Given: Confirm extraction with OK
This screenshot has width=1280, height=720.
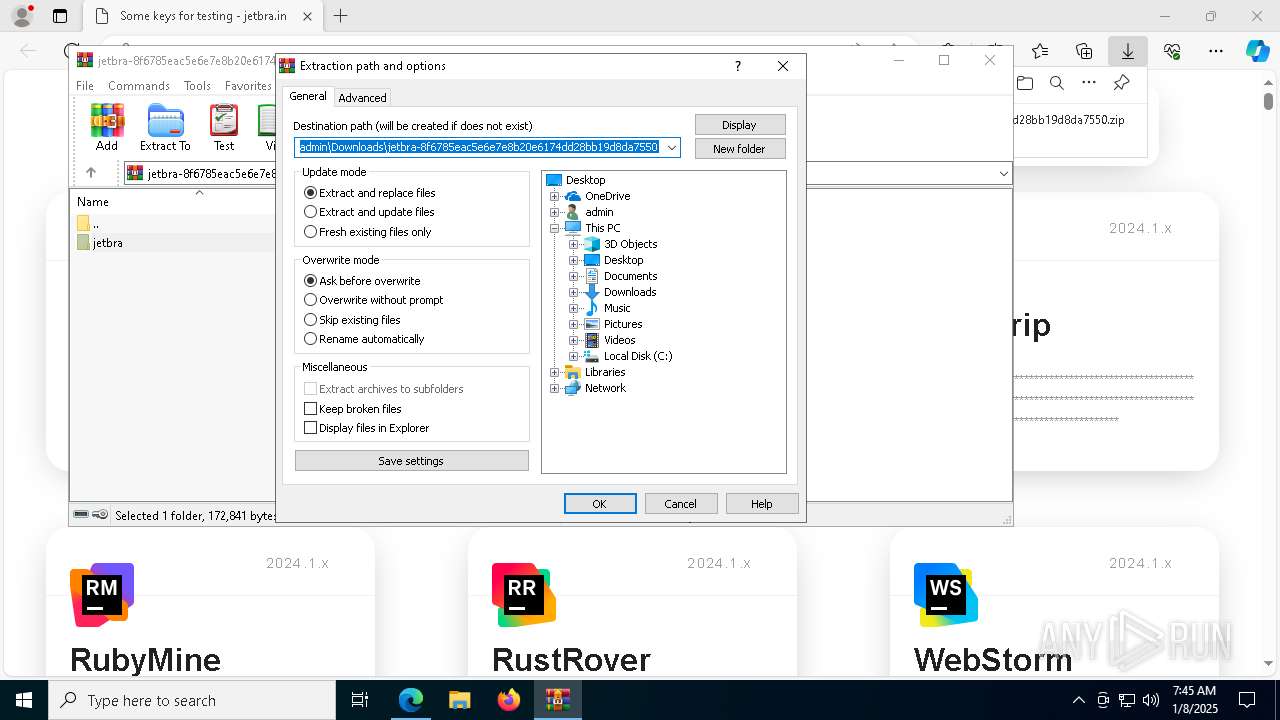Looking at the screenshot, I should [600, 504].
